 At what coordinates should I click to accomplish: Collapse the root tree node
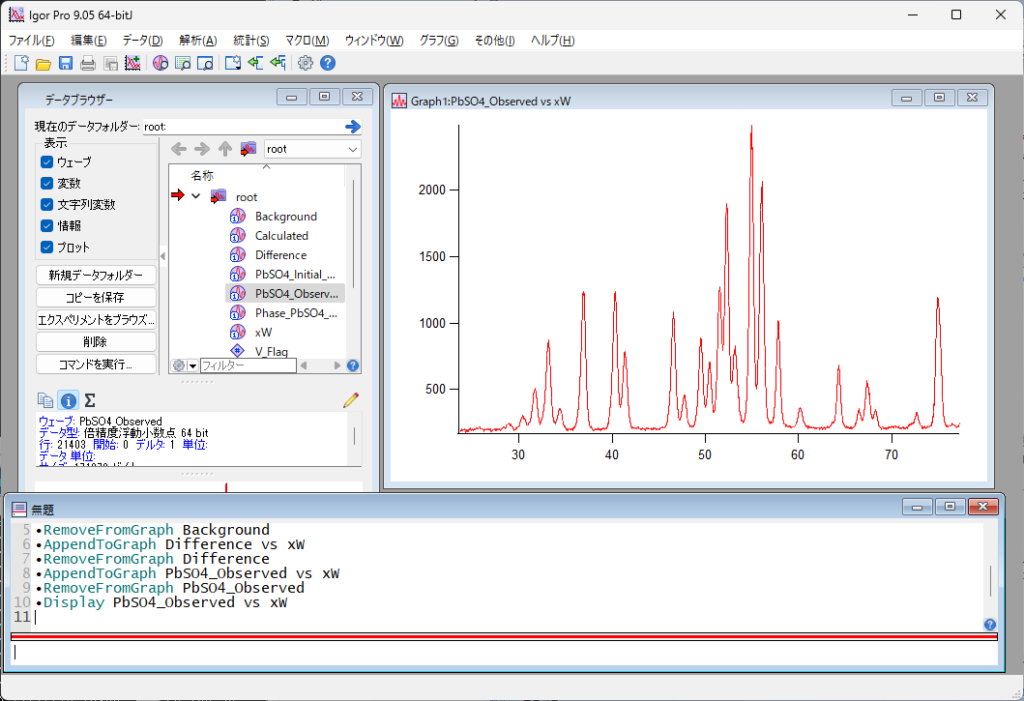pyautogui.click(x=197, y=197)
